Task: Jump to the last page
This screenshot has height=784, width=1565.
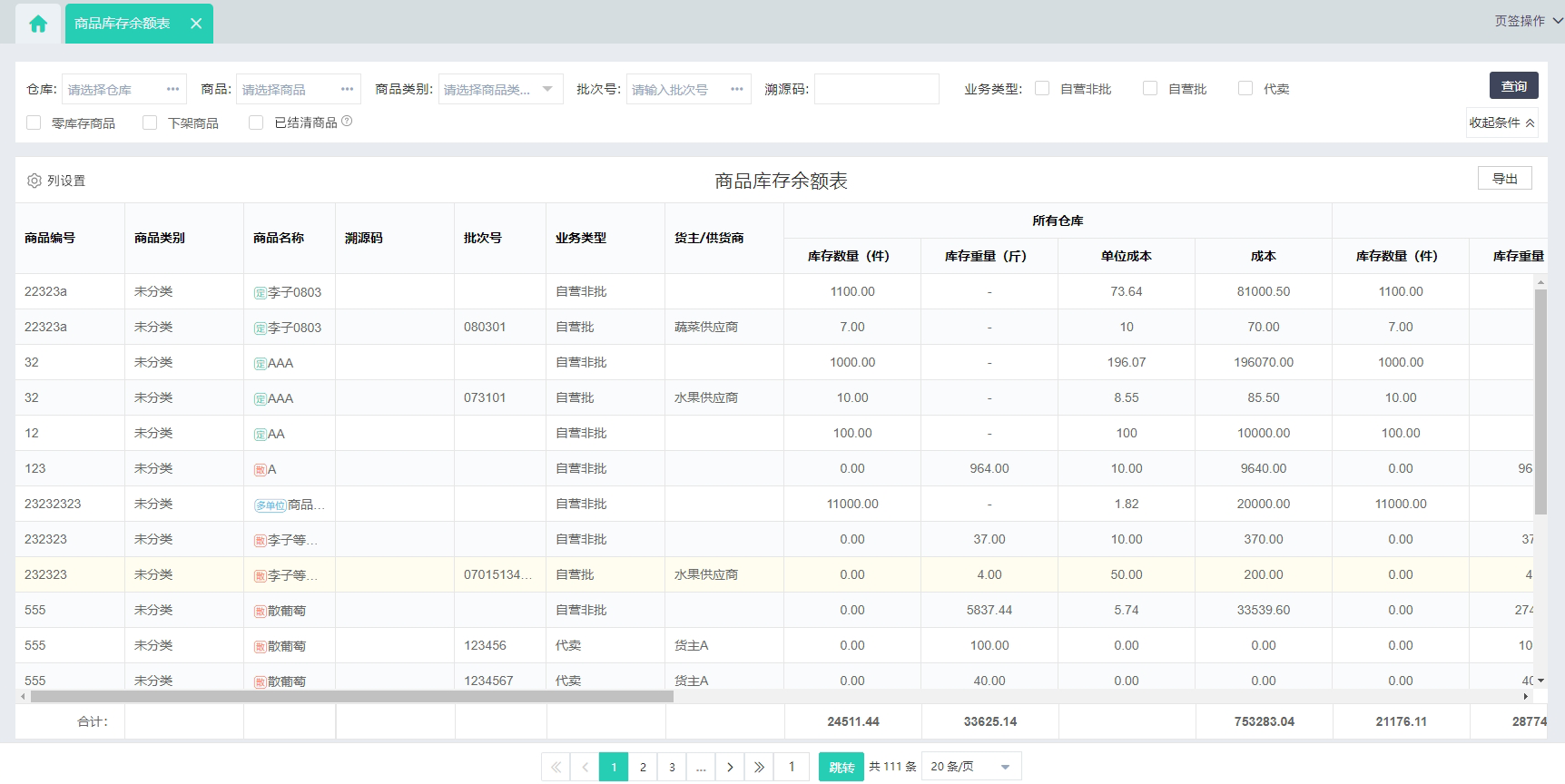Action: click(x=759, y=767)
